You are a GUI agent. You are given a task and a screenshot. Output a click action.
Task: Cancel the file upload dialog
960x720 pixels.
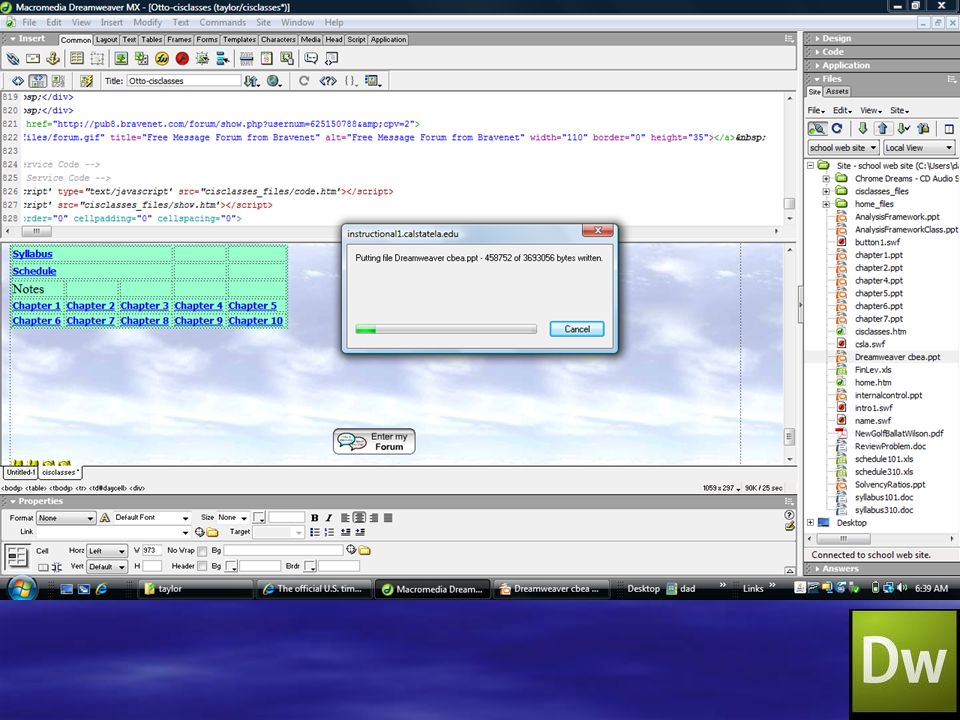tap(577, 329)
